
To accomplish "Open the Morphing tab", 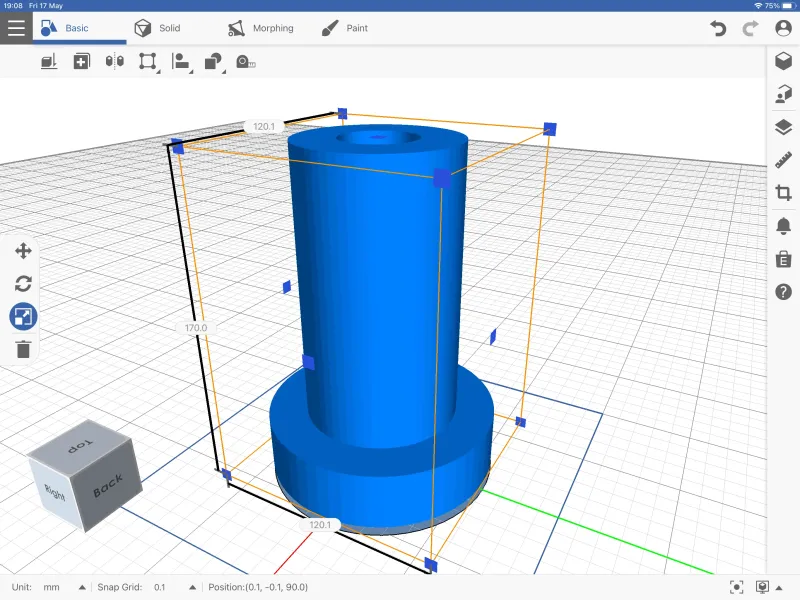I will click(x=260, y=28).
